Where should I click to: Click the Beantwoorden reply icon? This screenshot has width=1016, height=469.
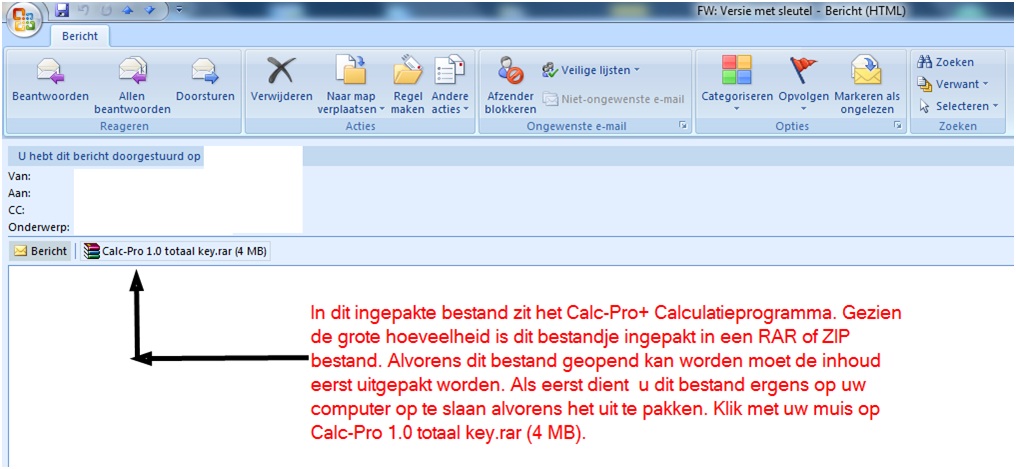pyautogui.click(x=50, y=72)
